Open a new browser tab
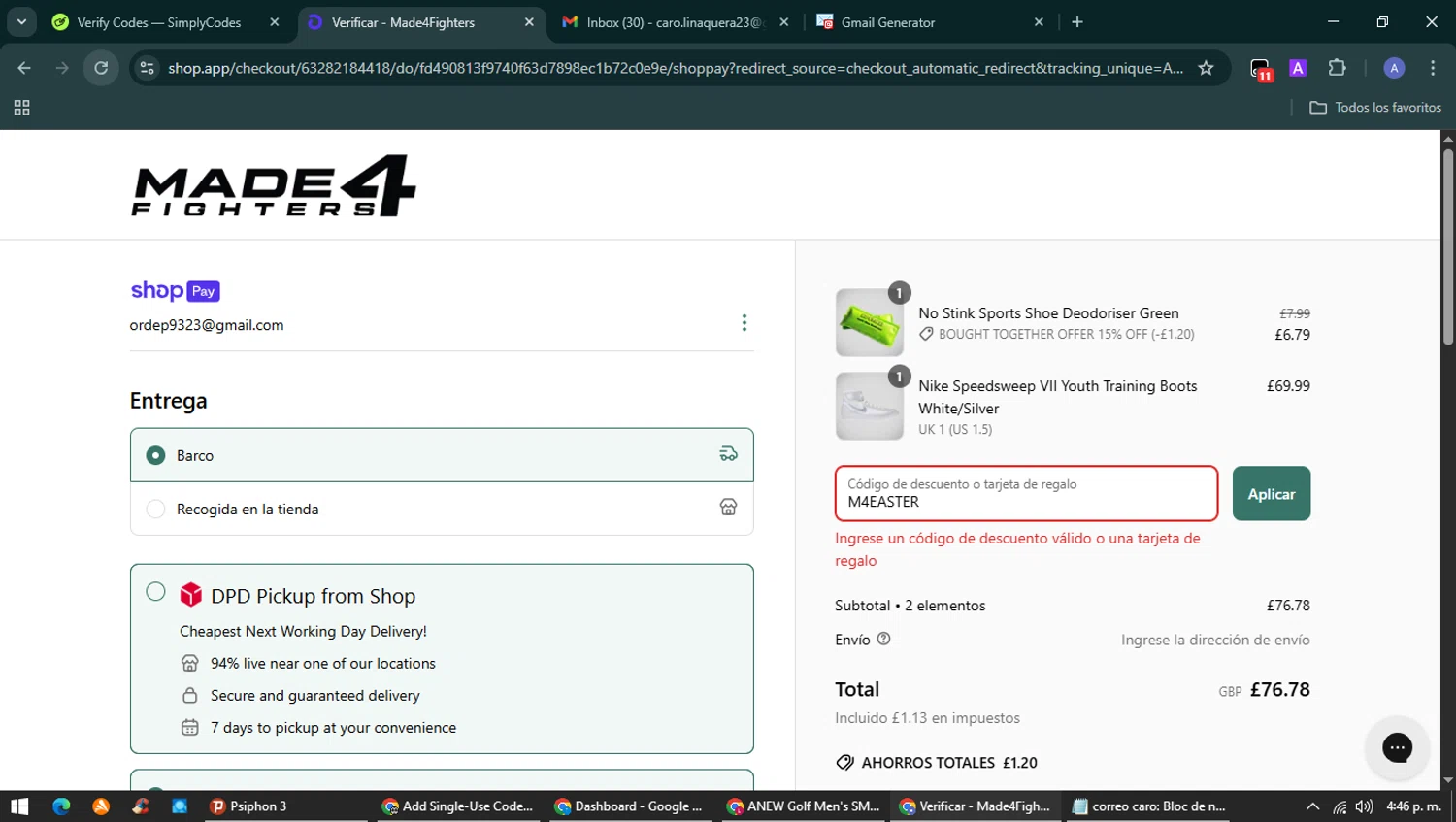This screenshot has height=822, width=1456. pos(1077,22)
